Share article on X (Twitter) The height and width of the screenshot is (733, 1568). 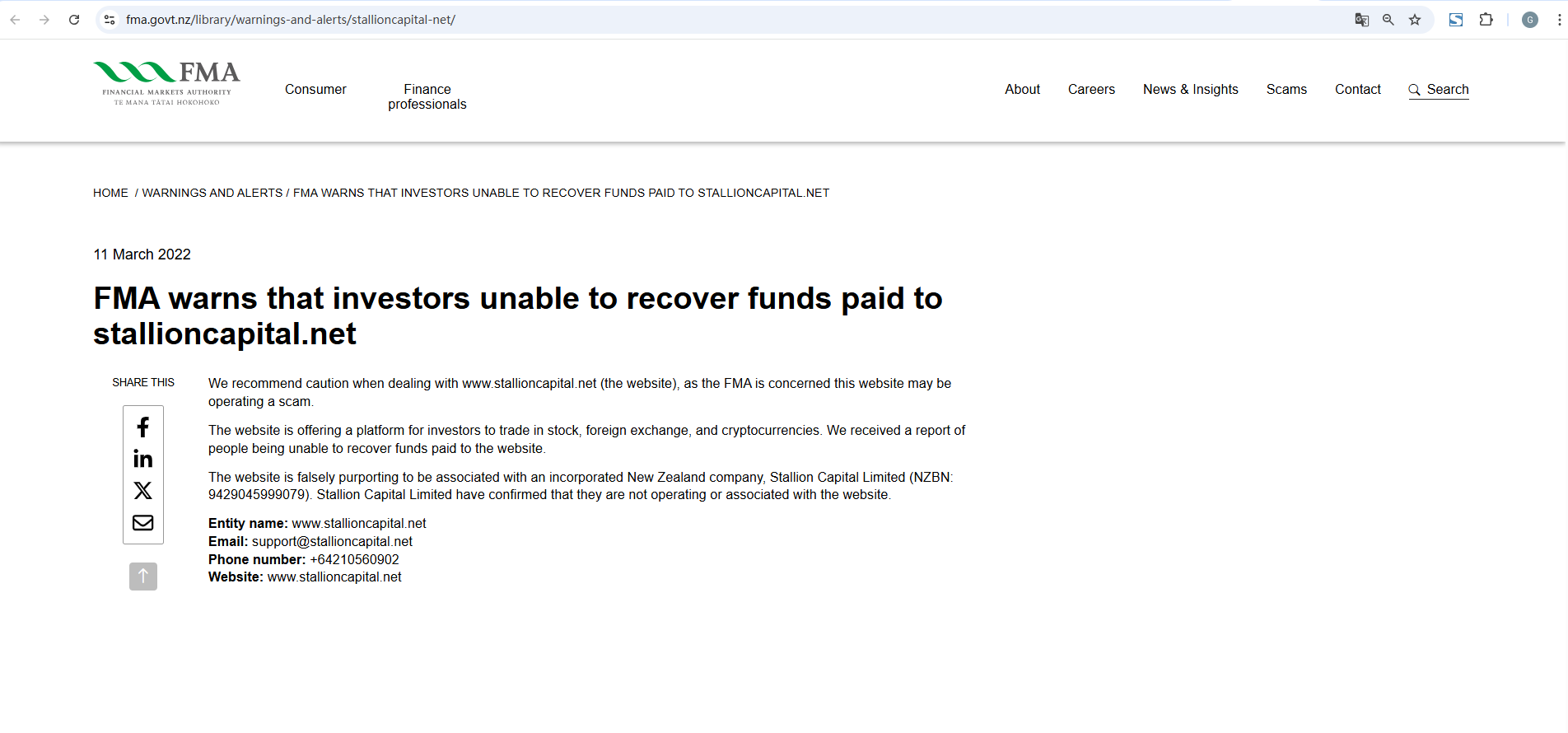click(143, 491)
